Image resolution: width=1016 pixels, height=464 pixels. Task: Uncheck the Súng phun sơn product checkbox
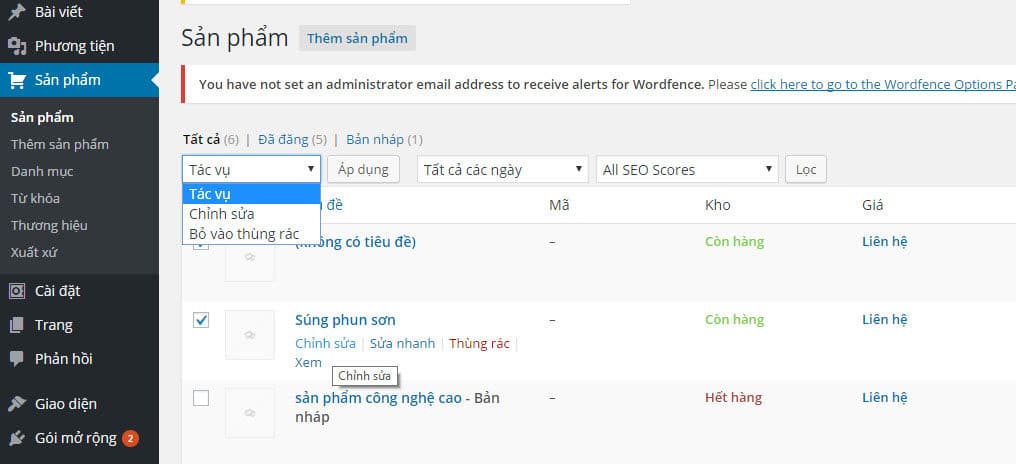(x=201, y=320)
